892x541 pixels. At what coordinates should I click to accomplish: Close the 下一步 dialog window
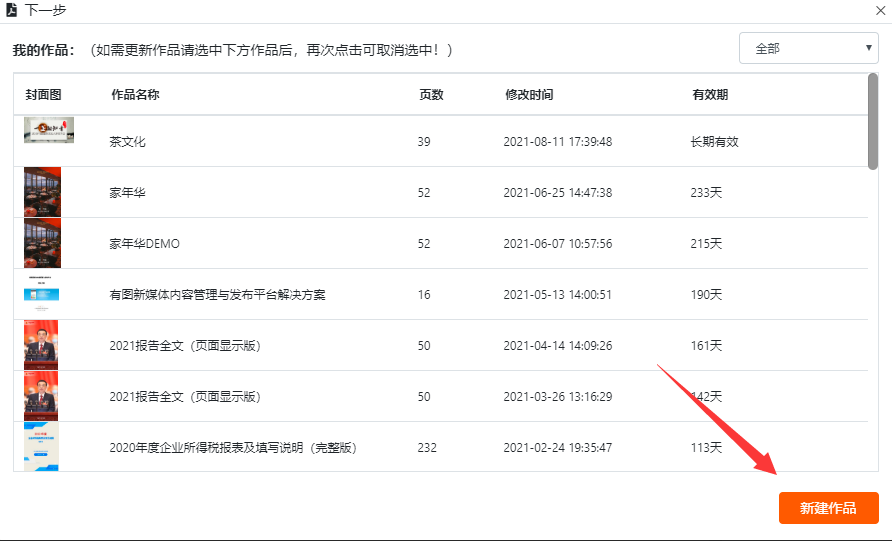pos(879,11)
